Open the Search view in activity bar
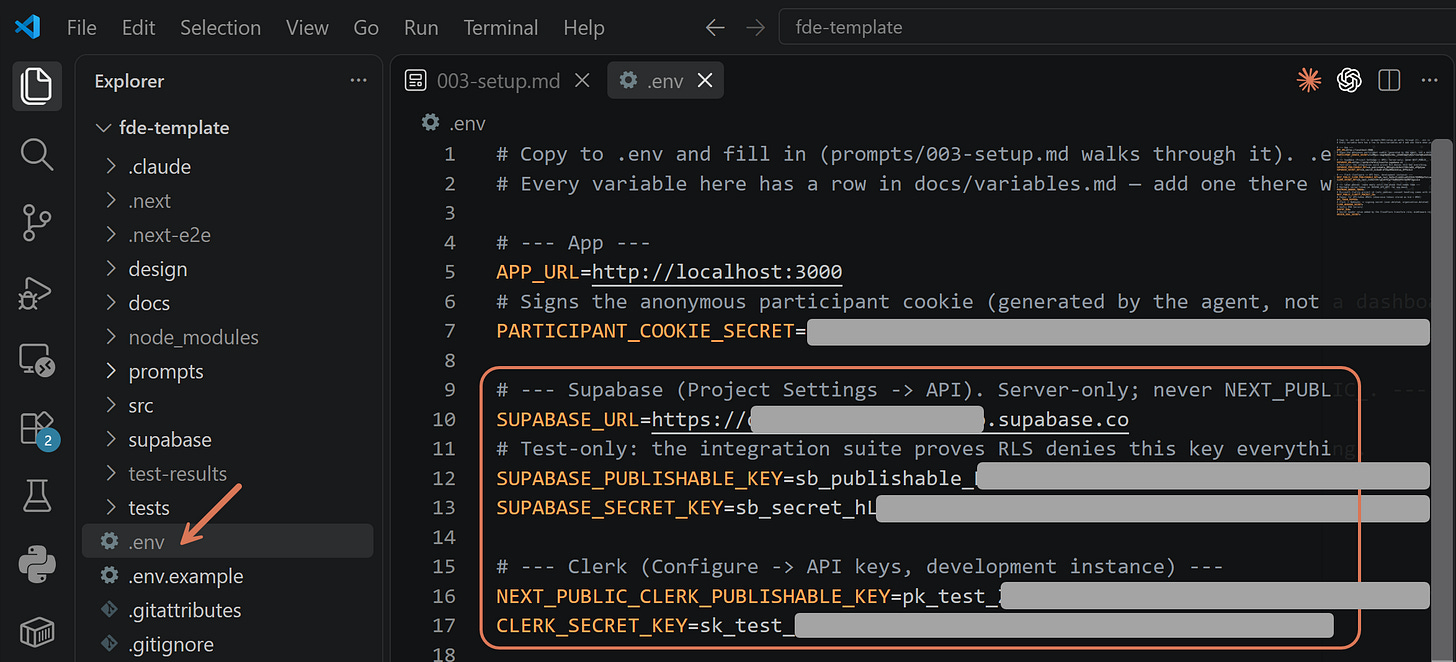 [36, 154]
